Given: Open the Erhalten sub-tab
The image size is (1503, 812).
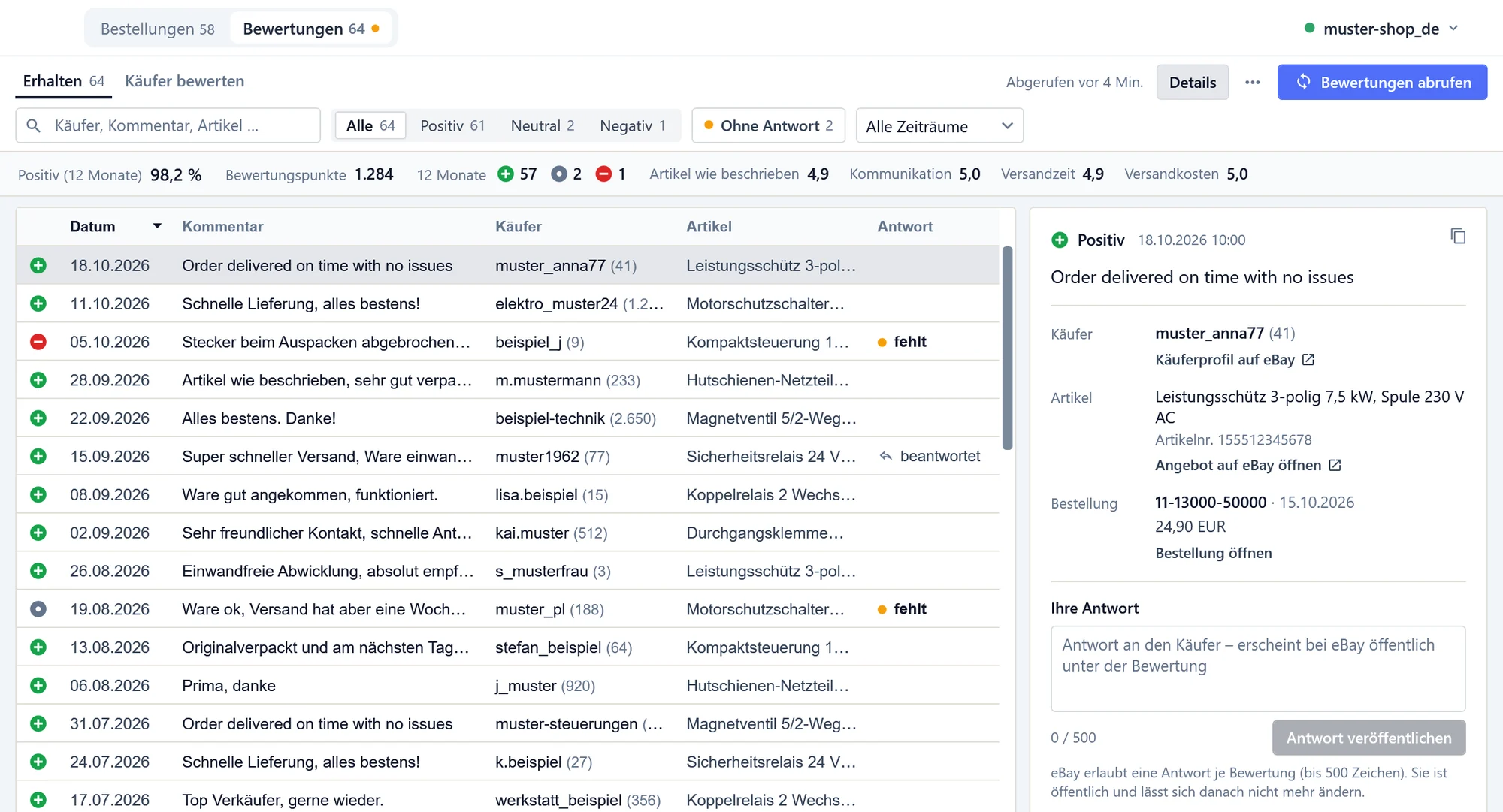Looking at the screenshot, I should 64,81.
